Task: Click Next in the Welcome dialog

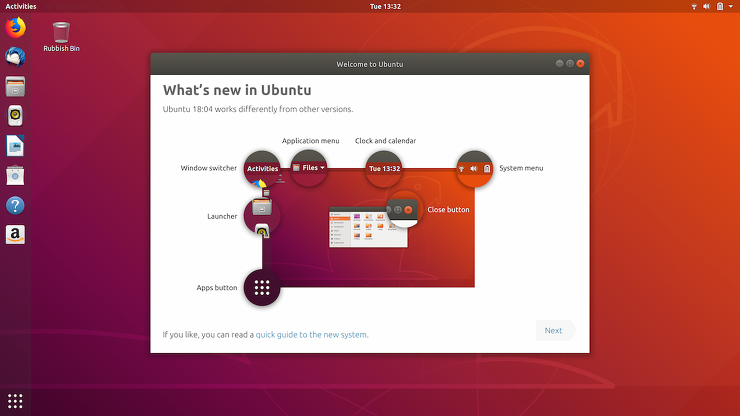Action: pos(555,331)
